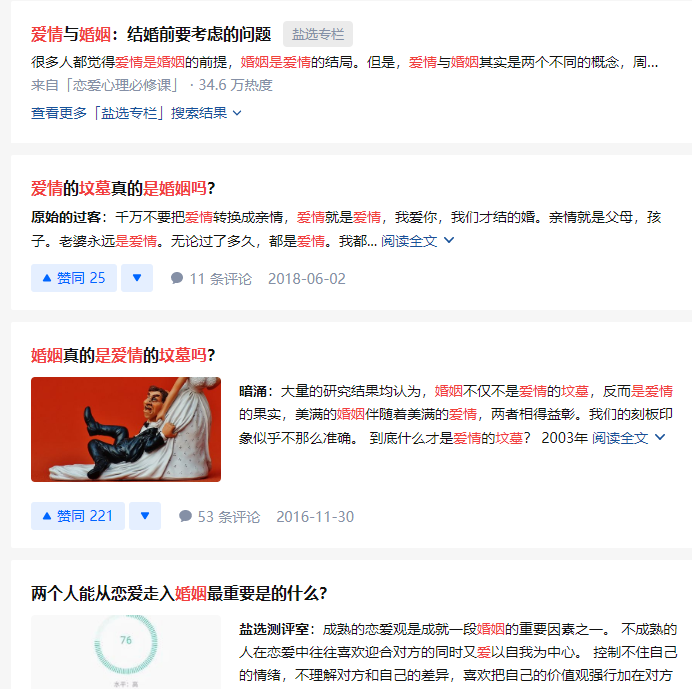Screen dimensions: 692x689
Task: Click the date 2018-06-02
Action: 307,279
